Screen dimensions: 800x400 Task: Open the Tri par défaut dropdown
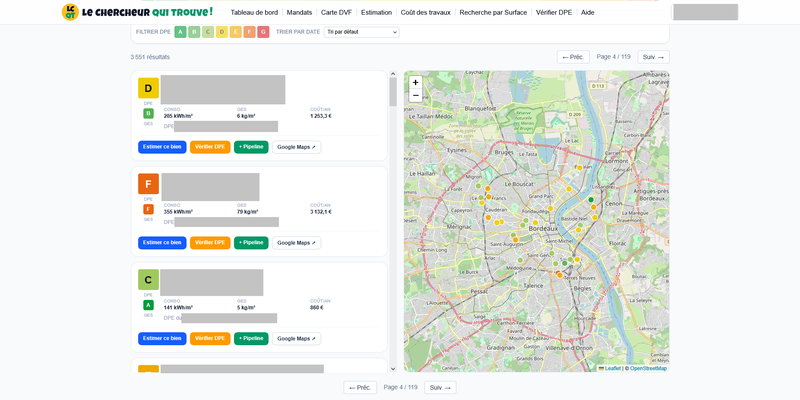pos(361,32)
